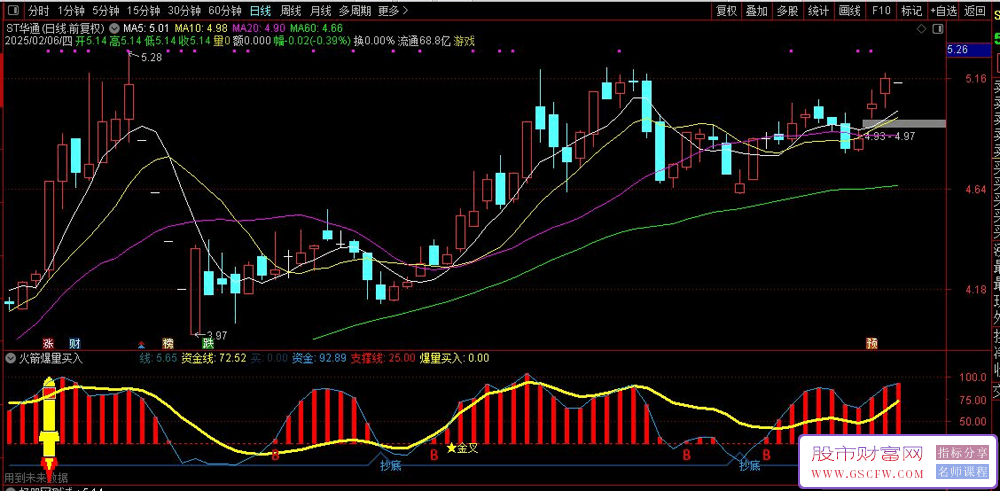Screen dimensions: 1000x491
Task: Click the MA20: 4.90 label
Action: (x=259, y=28)
